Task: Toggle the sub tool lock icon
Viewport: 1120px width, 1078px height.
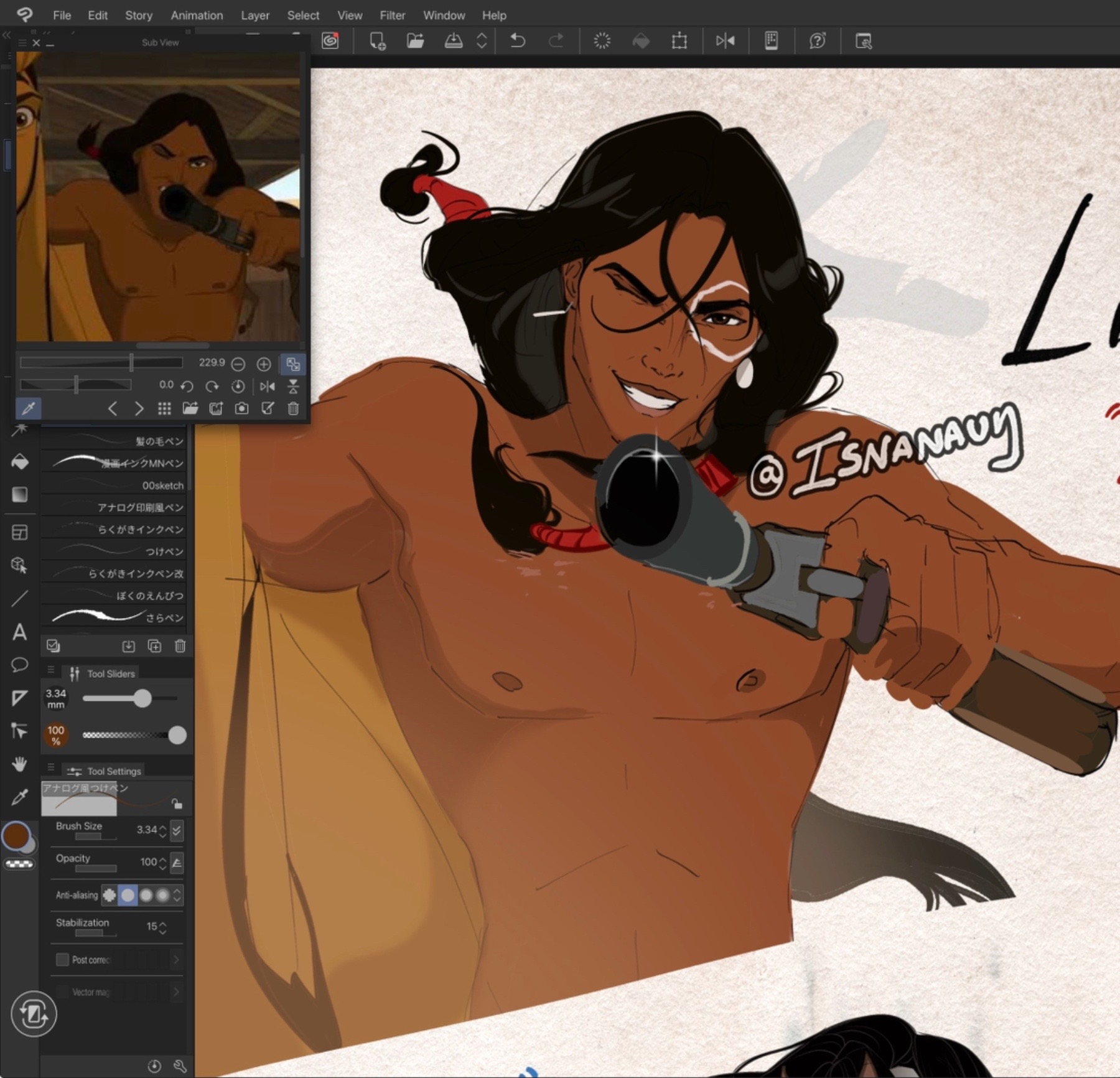Action: coord(177,804)
